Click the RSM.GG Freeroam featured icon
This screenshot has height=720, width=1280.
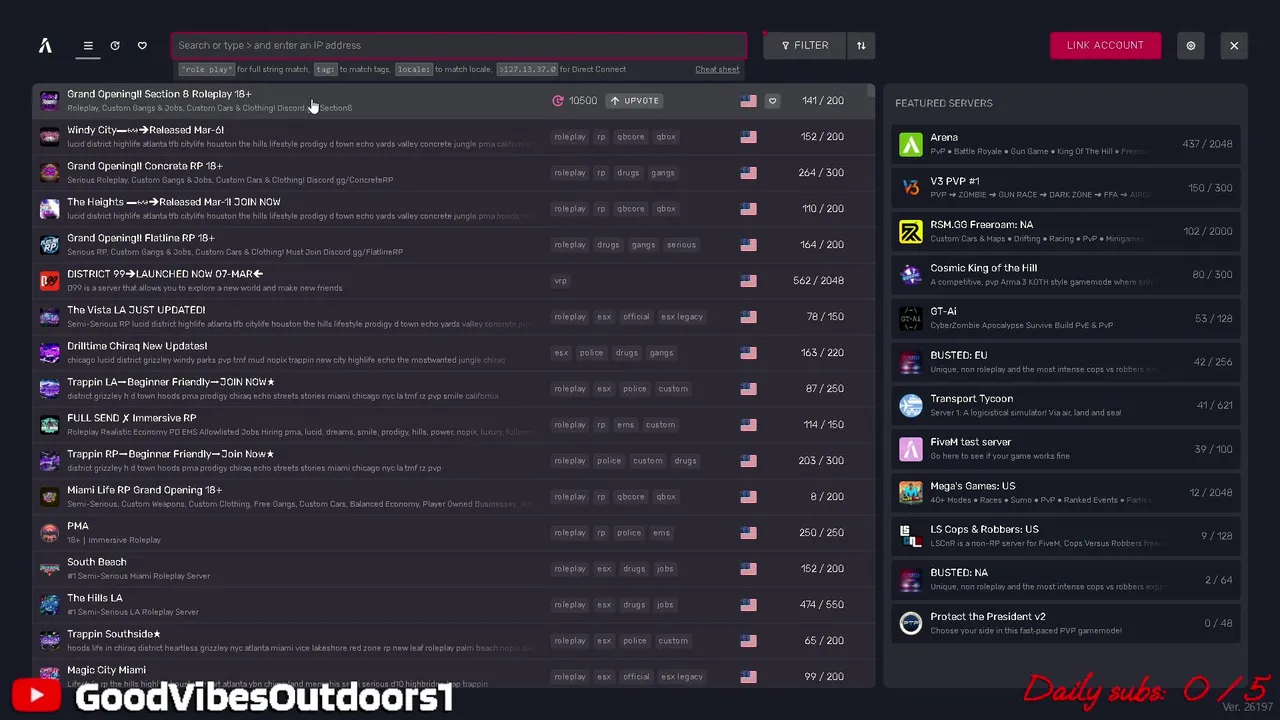pyautogui.click(x=910, y=231)
